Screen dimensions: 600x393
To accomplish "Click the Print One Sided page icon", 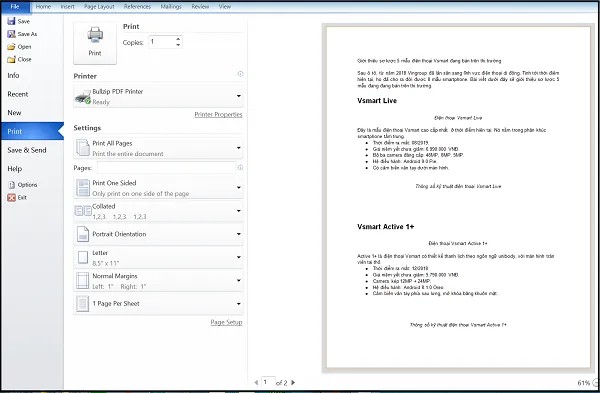I will point(83,188).
